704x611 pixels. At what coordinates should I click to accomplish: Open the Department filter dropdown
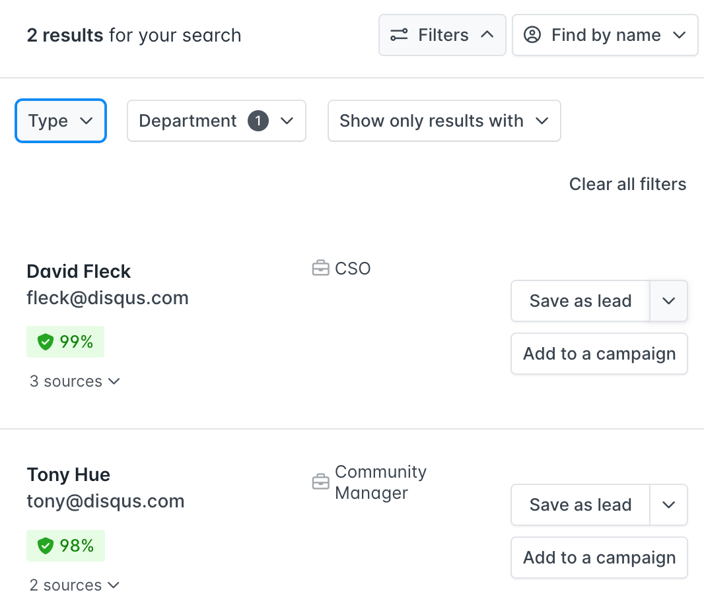tap(216, 121)
